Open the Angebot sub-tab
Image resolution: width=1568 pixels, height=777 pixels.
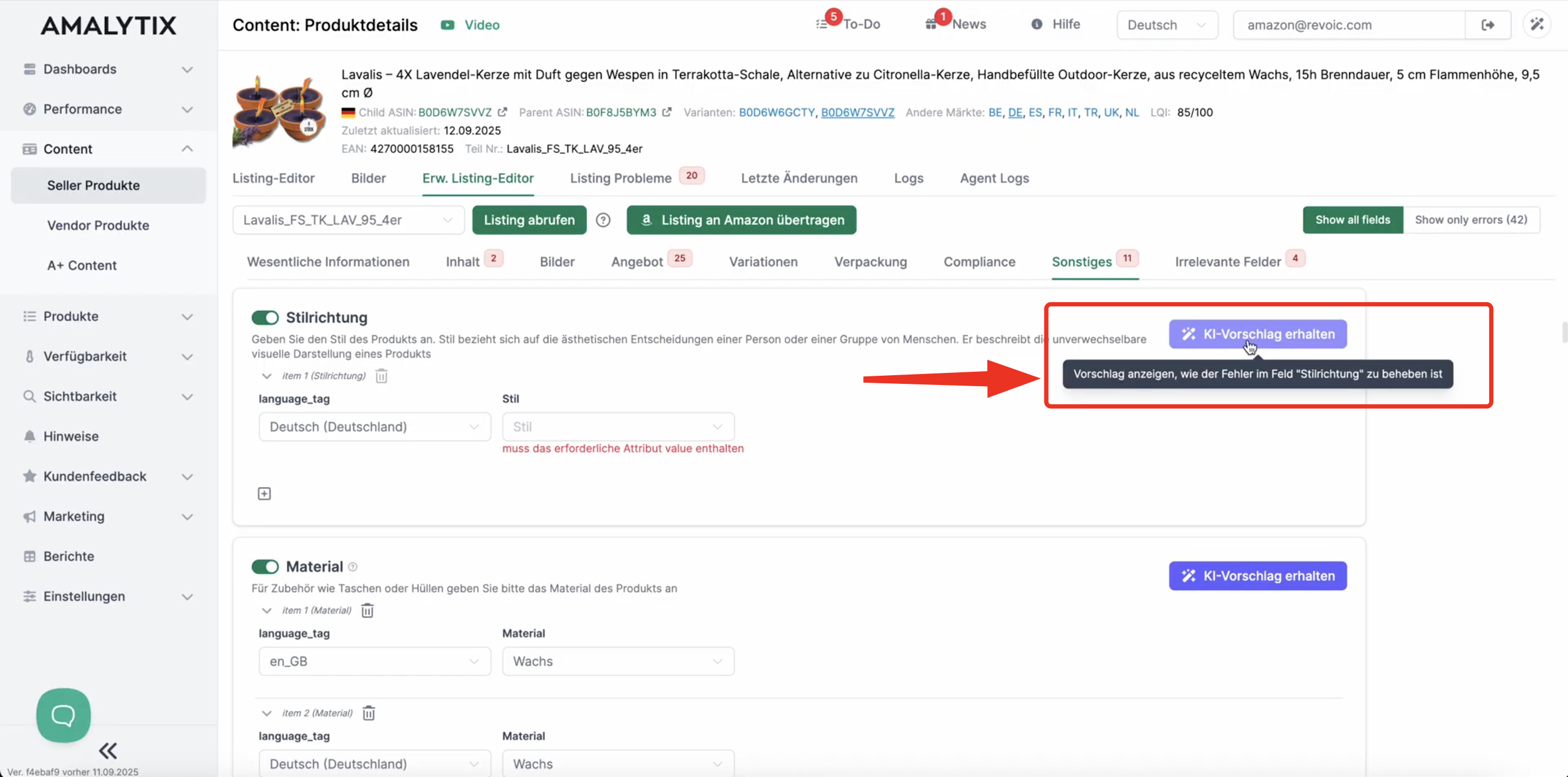tap(637, 262)
